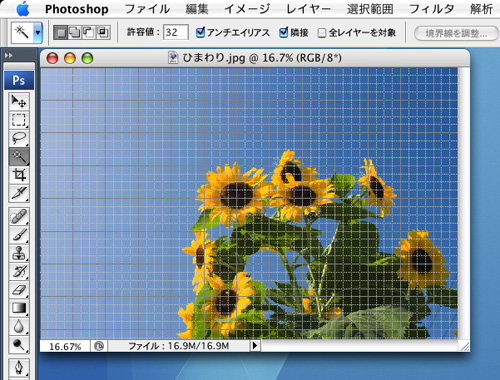This screenshot has height=380, width=500.
Task: Uncheck the 隣接 checkbox
Action: (284, 32)
